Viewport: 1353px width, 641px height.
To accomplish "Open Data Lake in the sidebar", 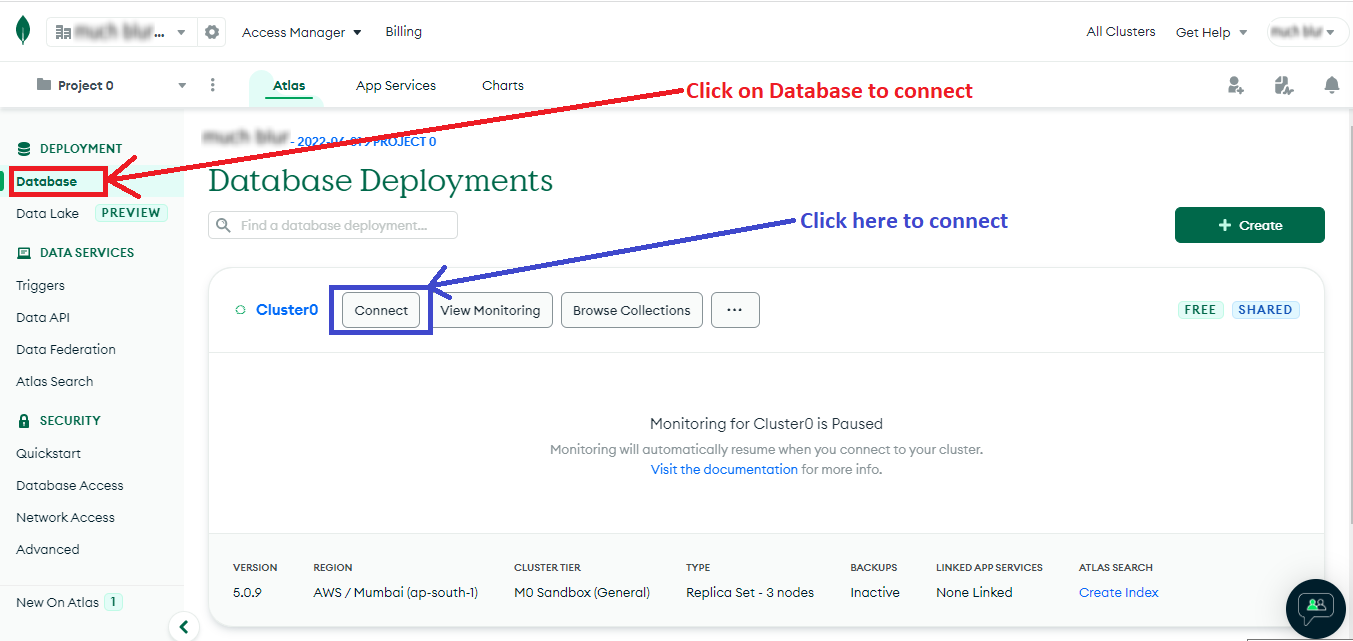I will click(47, 213).
